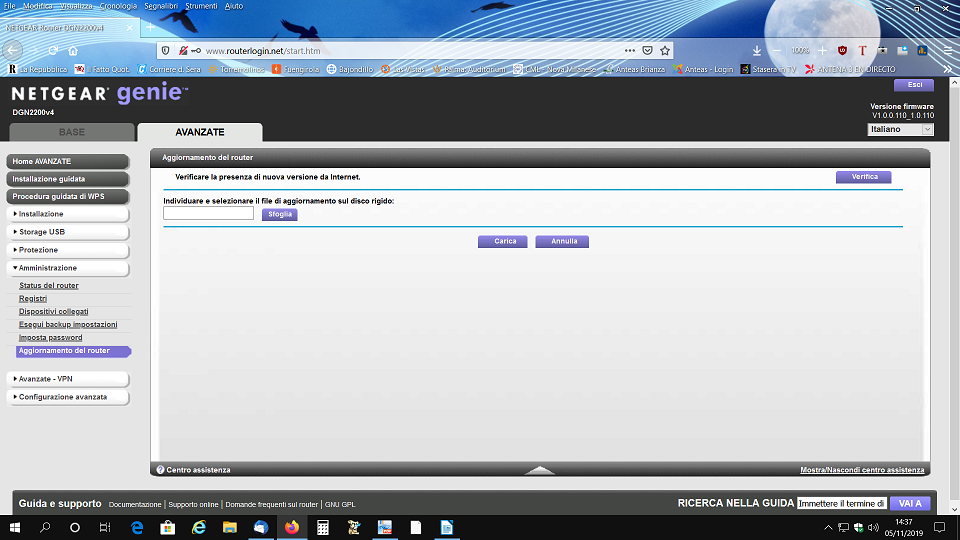Show more bookmarks chevron
The height and width of the screenshot is (540, 960).
948,69
